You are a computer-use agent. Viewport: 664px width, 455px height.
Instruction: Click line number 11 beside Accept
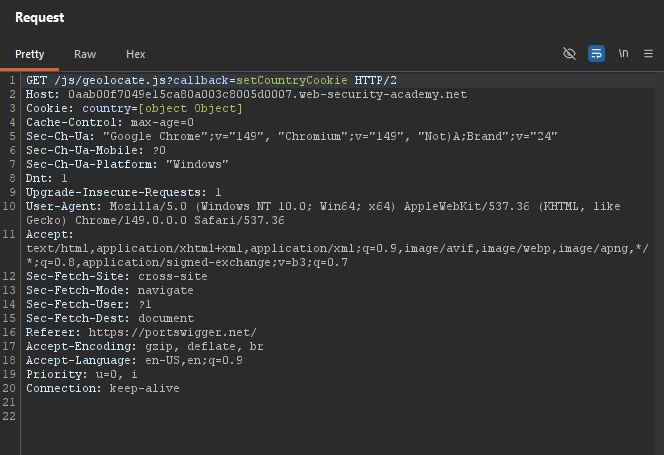point(9,234)
